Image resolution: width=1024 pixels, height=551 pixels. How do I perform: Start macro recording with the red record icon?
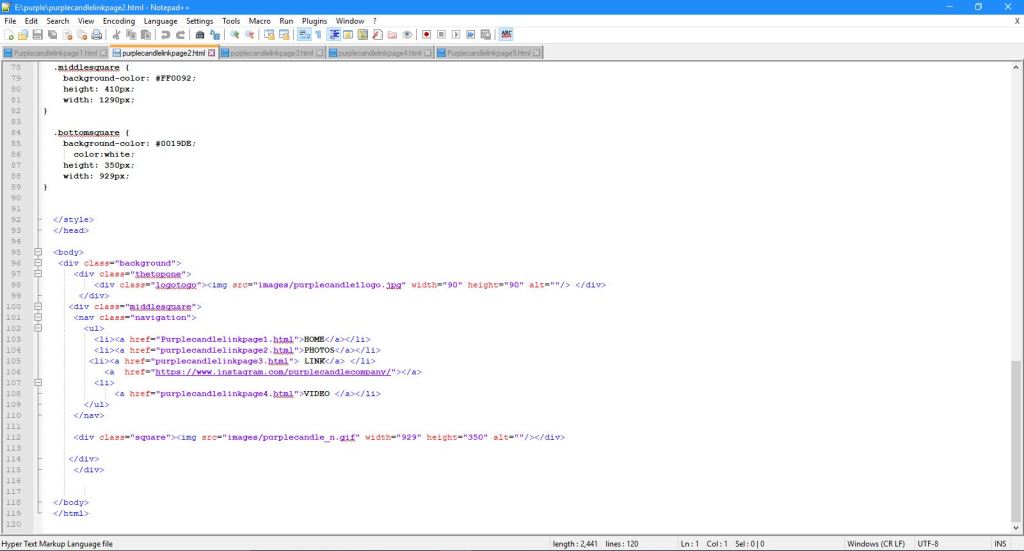pyautogui.click(x=426, y=34)
